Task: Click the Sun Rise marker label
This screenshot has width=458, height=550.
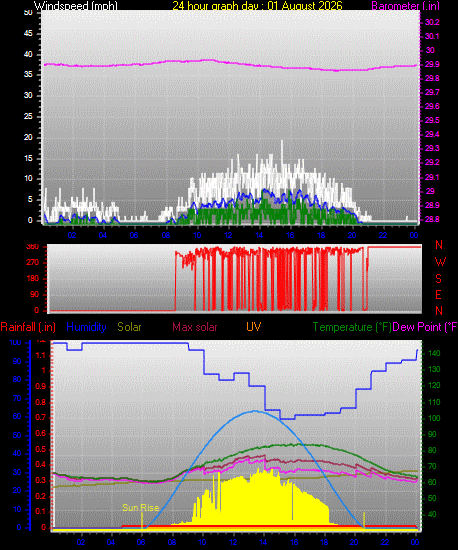Action: [x=141, y=508]
